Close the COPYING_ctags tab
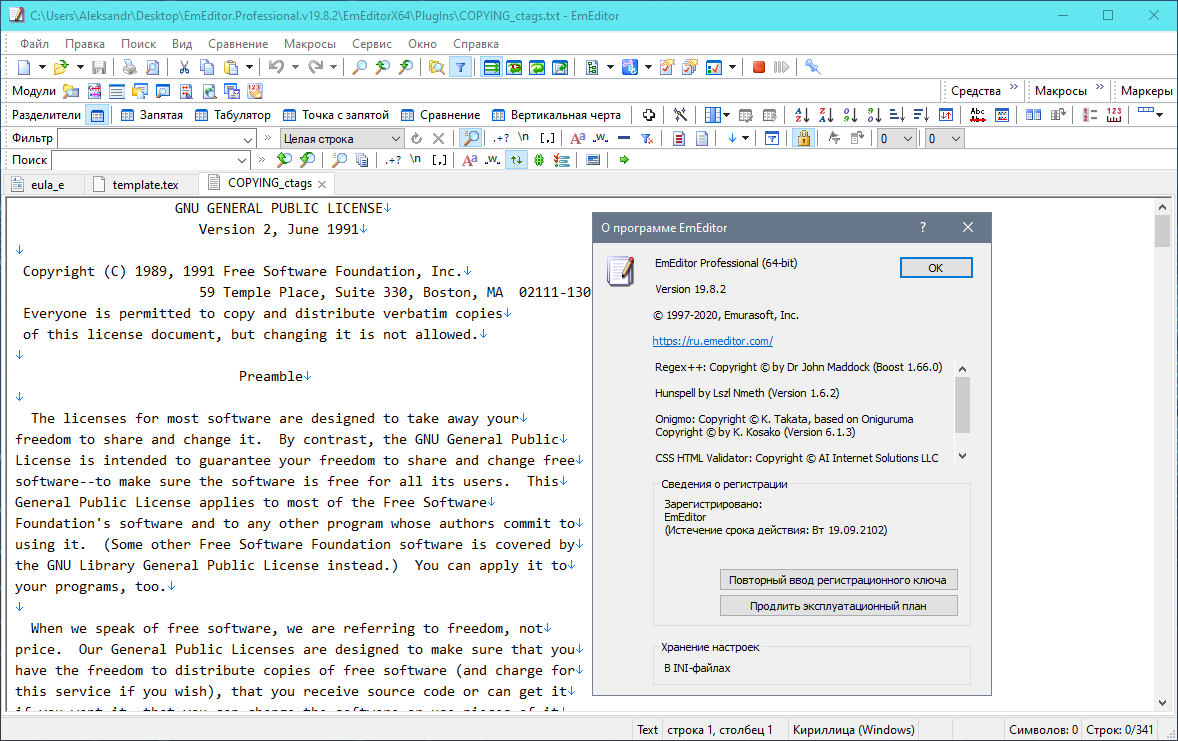1178x741 pixels. pyautogui.click(x=322, y=184)
